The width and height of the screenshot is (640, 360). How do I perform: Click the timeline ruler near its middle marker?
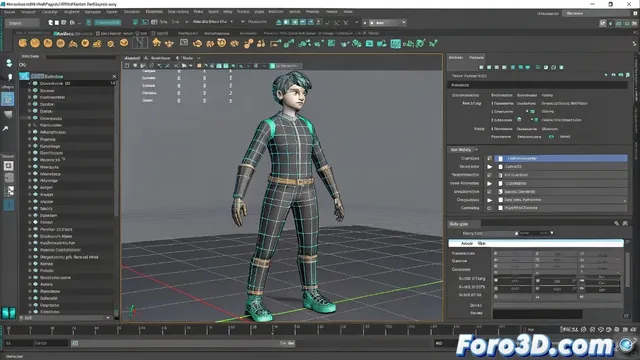tap(273, 329)
